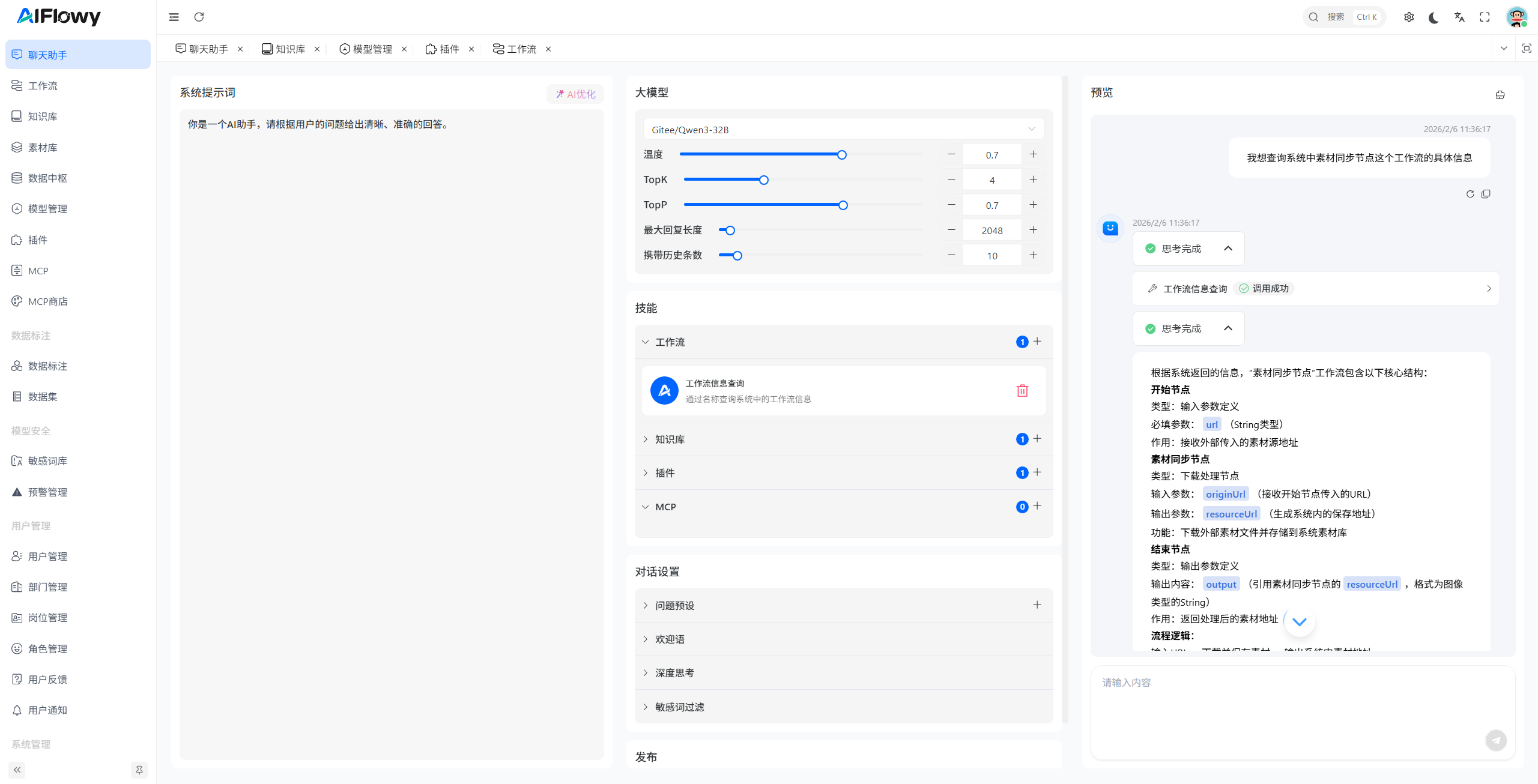Image resolution: width=1538 pixels, height=784 pixels.
Task: Open 素材库 from the sidebar
Action: (x=42, y=147)
